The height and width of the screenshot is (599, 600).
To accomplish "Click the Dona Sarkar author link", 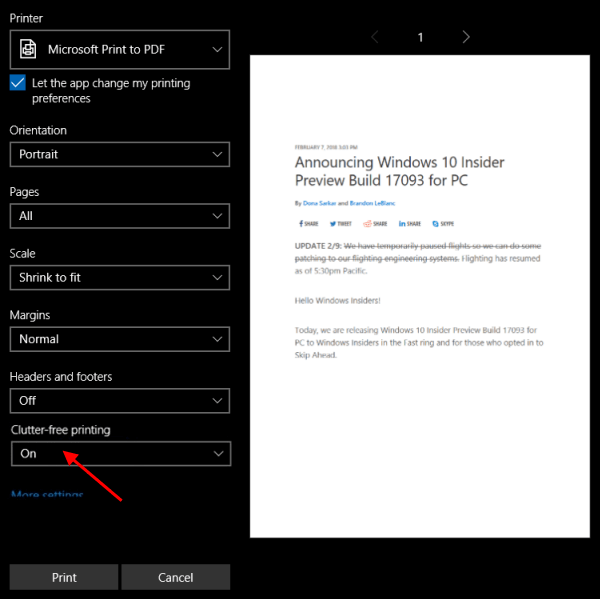I will (x=320, y=203).
